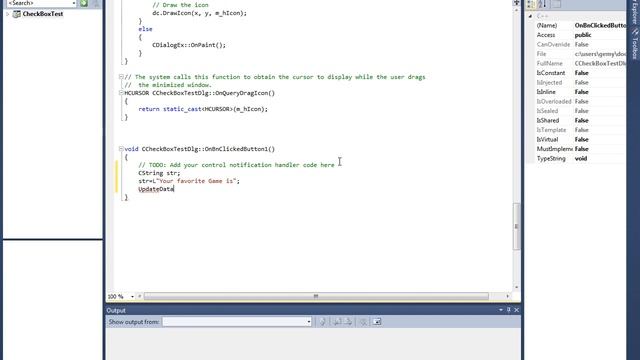Click the Find Message in Code icon
The image size is (640, 360).
(322, 322)
